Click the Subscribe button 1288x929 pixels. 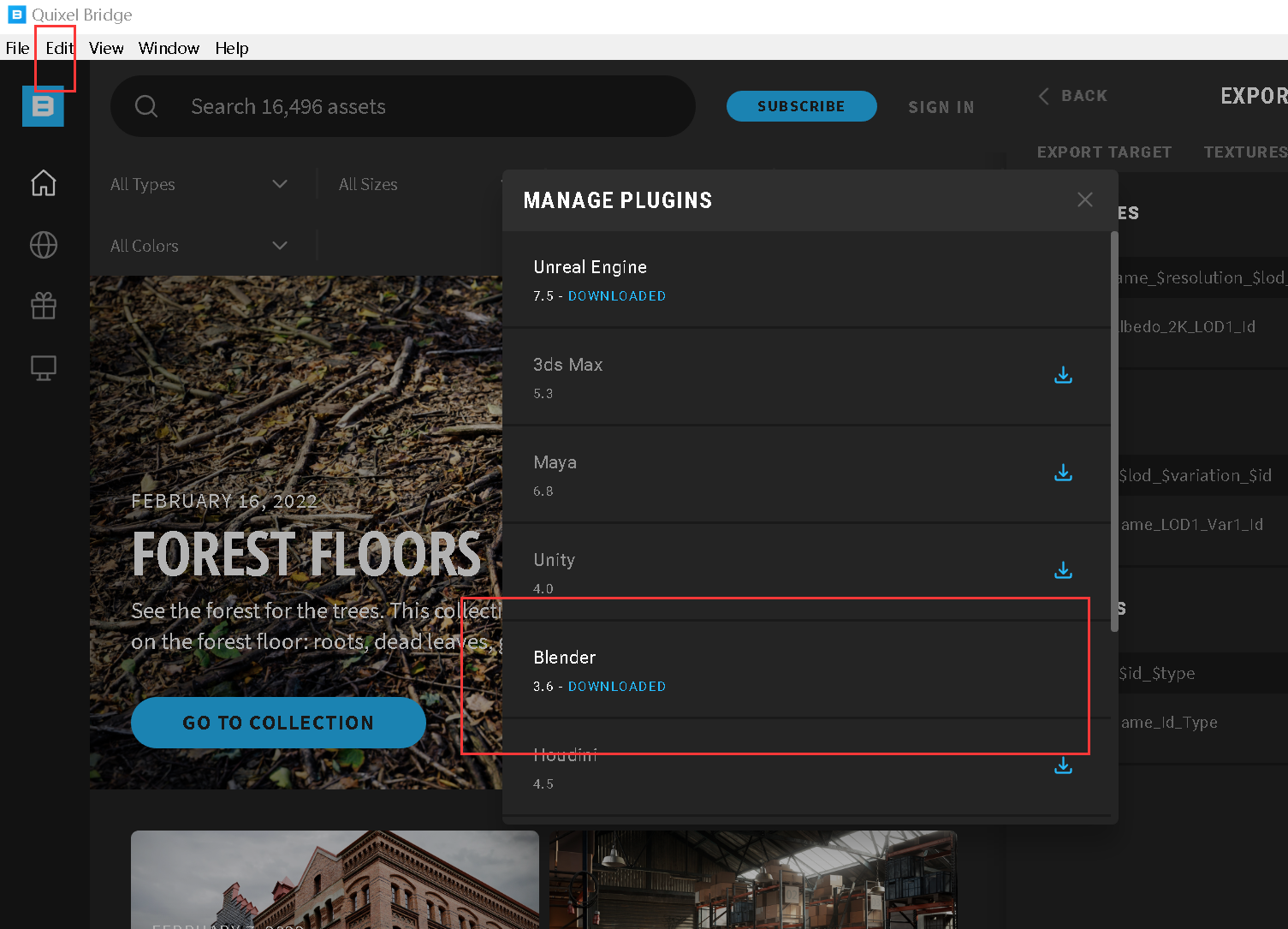[801, 106]
